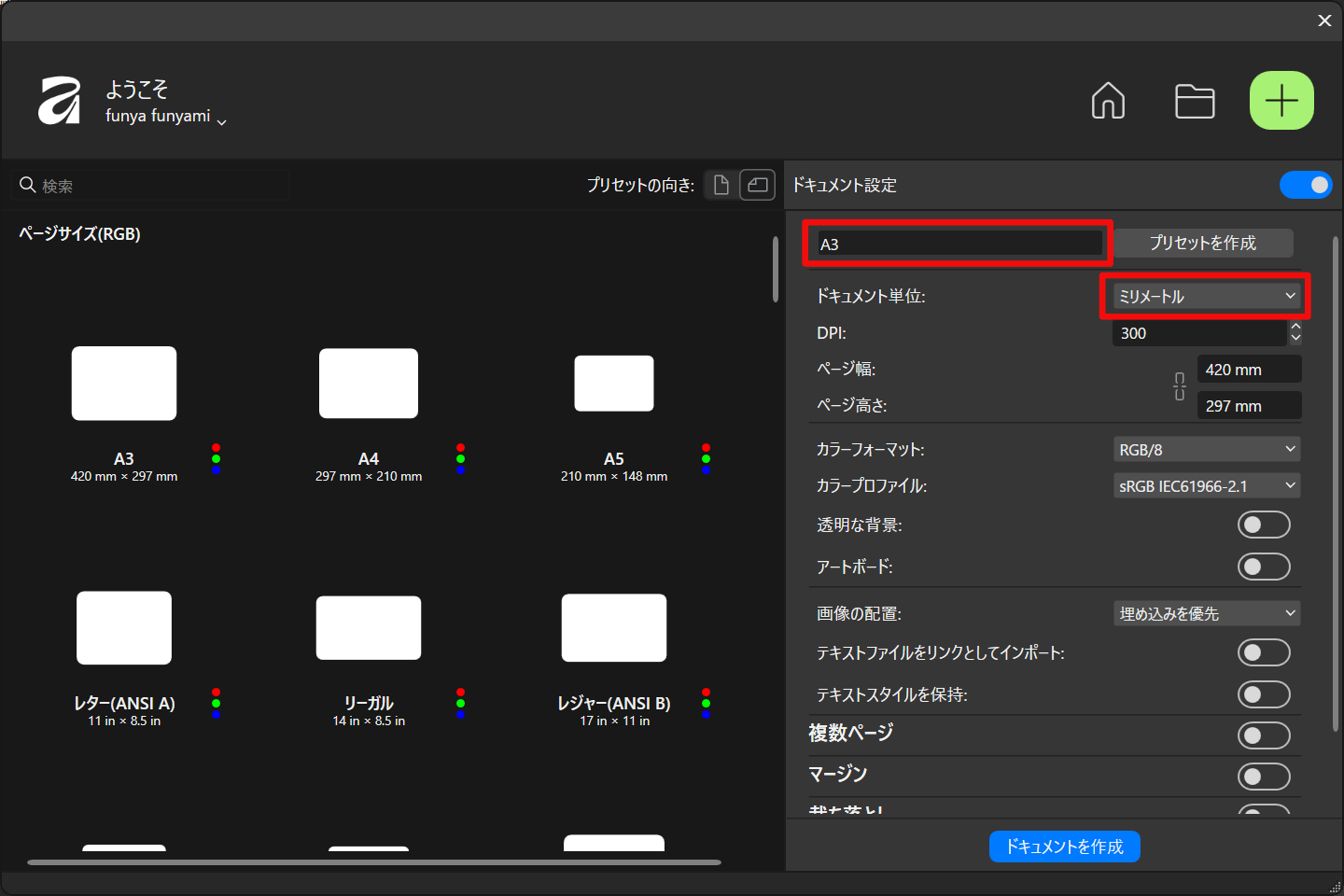Expand the sRGB color profile dropdown
The height and width of the screenshot is (896, 1344).
click(1206, 486)
